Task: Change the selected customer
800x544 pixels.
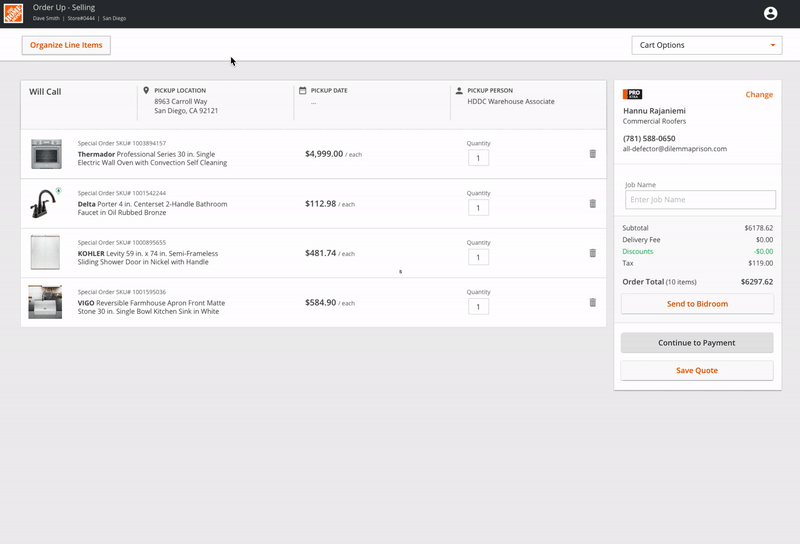Action: pos(759,94)
